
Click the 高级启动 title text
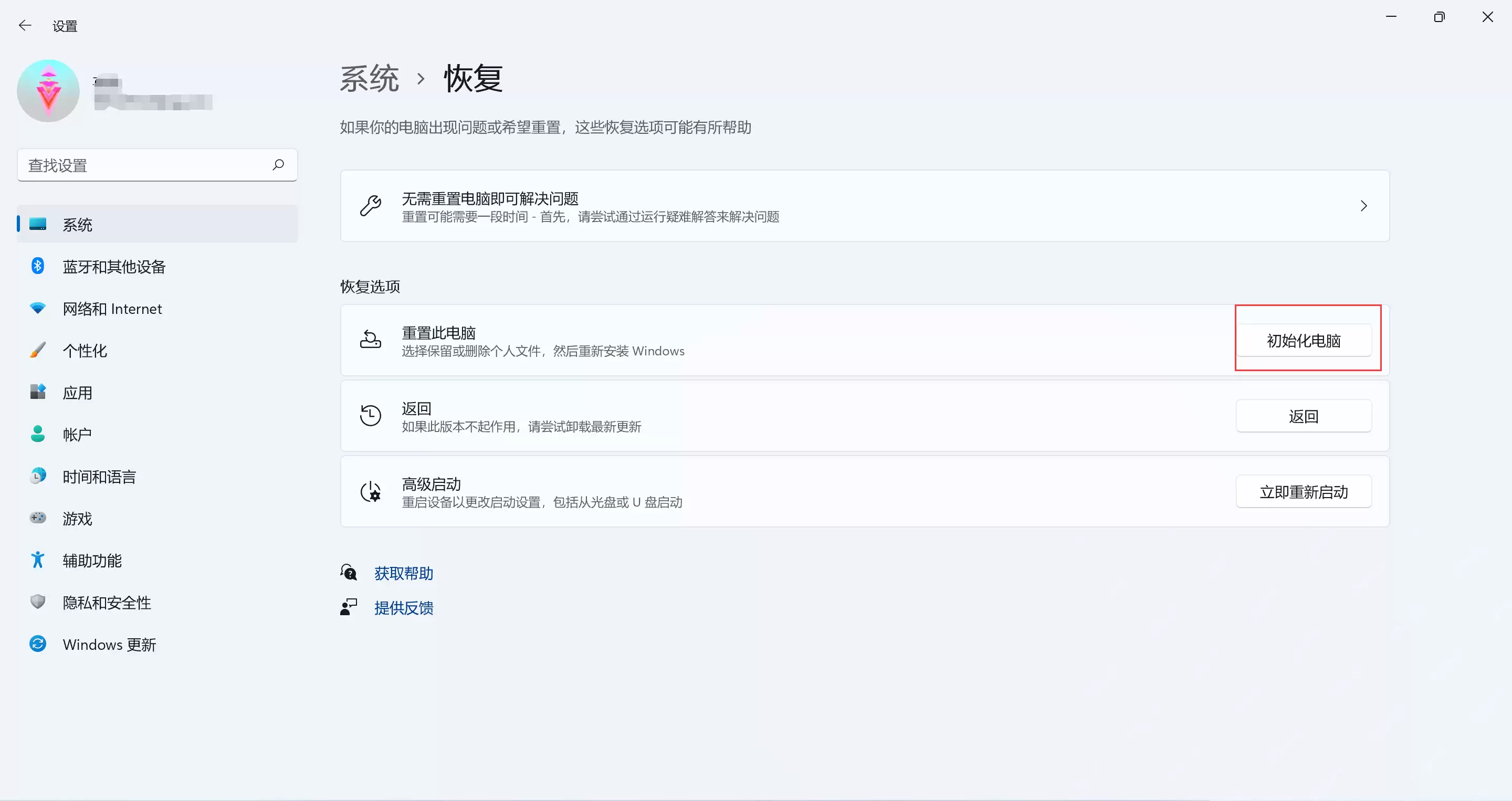click(x=432, y=484)
